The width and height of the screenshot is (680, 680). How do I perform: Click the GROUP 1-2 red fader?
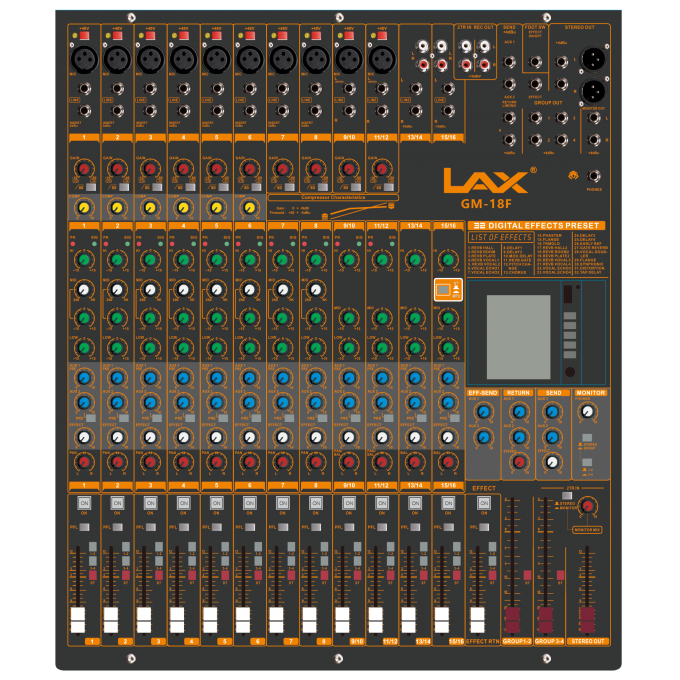click(x=512, y=620)
